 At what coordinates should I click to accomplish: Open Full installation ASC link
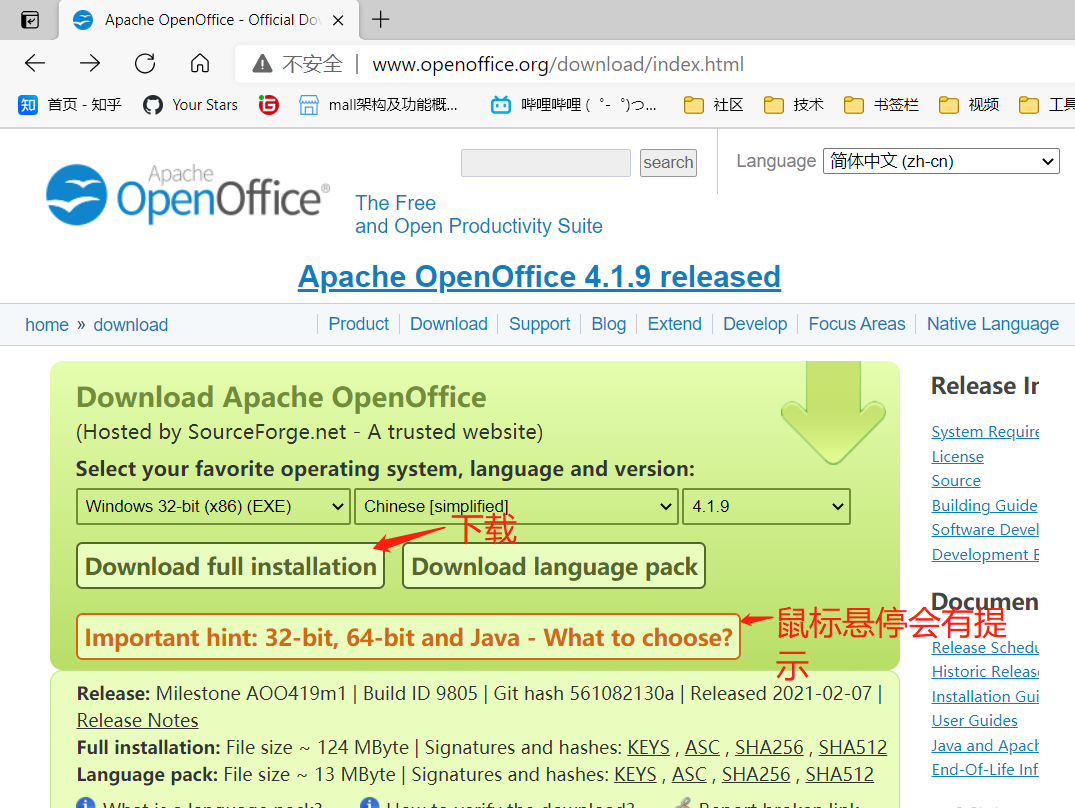(x=702, y=748)
